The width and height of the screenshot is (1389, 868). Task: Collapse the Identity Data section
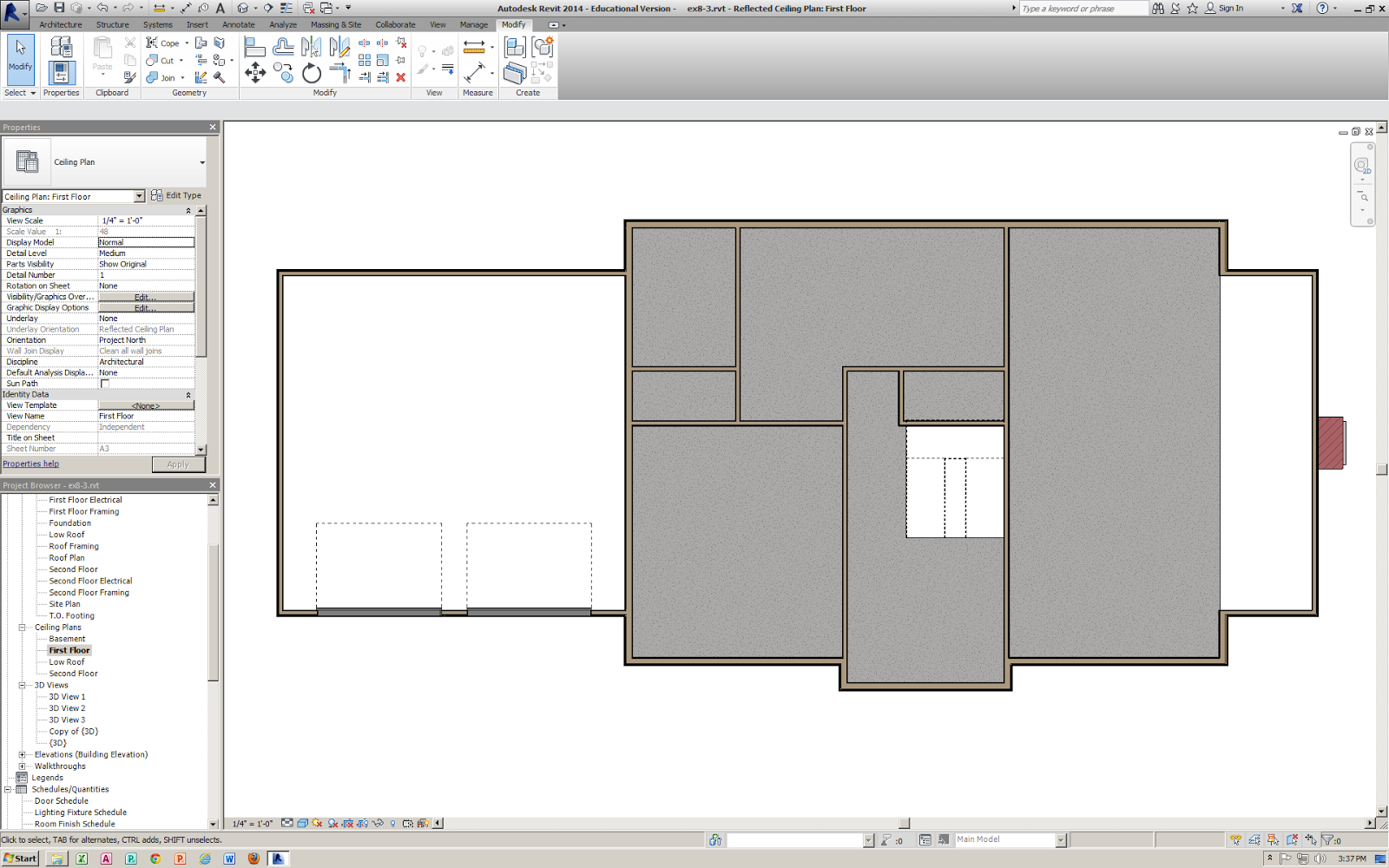pos(188,394)
